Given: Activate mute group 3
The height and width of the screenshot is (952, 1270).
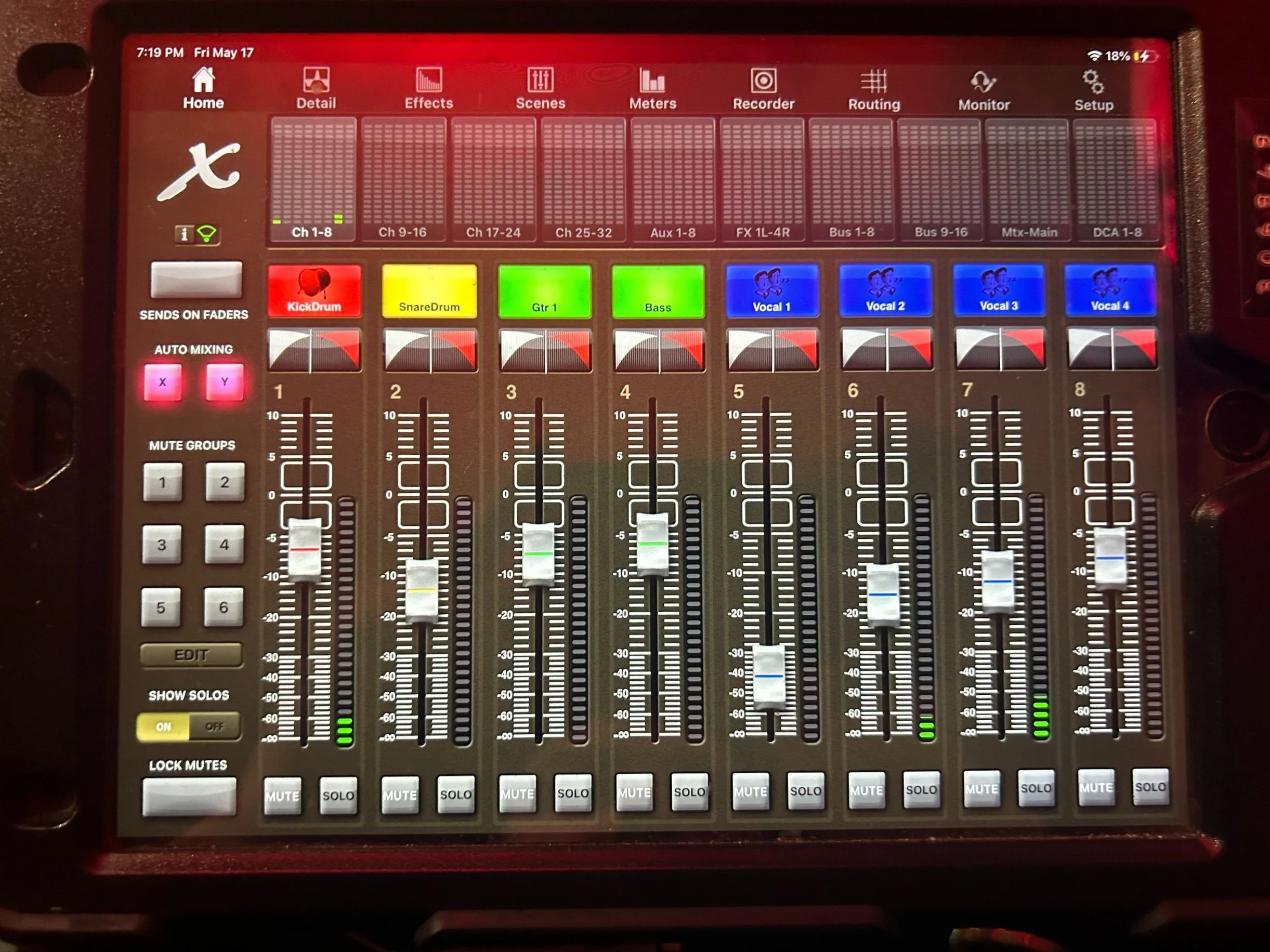Looking at the screenshot, I should point(162,545).
